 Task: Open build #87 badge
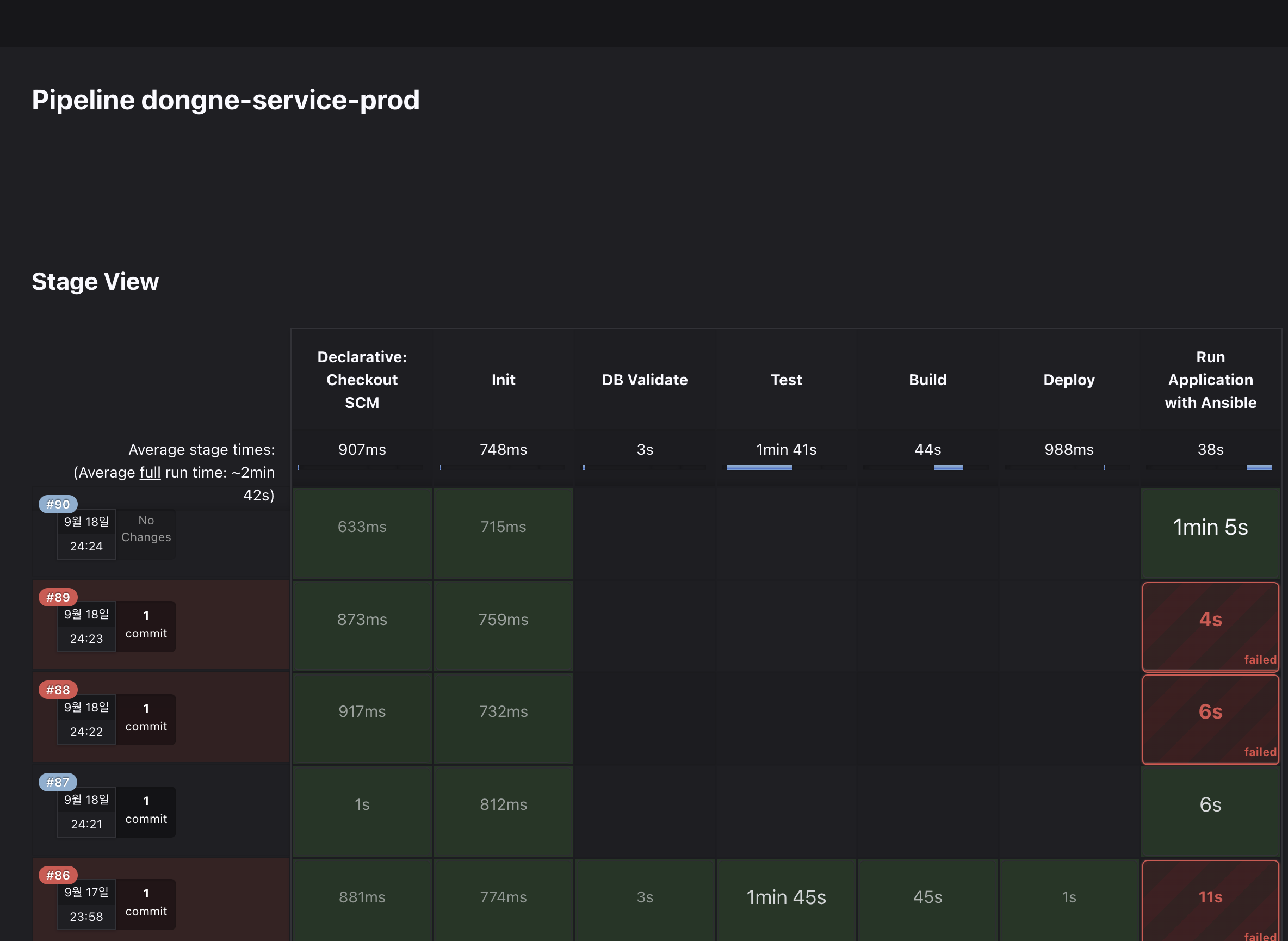tap(58, 782)
